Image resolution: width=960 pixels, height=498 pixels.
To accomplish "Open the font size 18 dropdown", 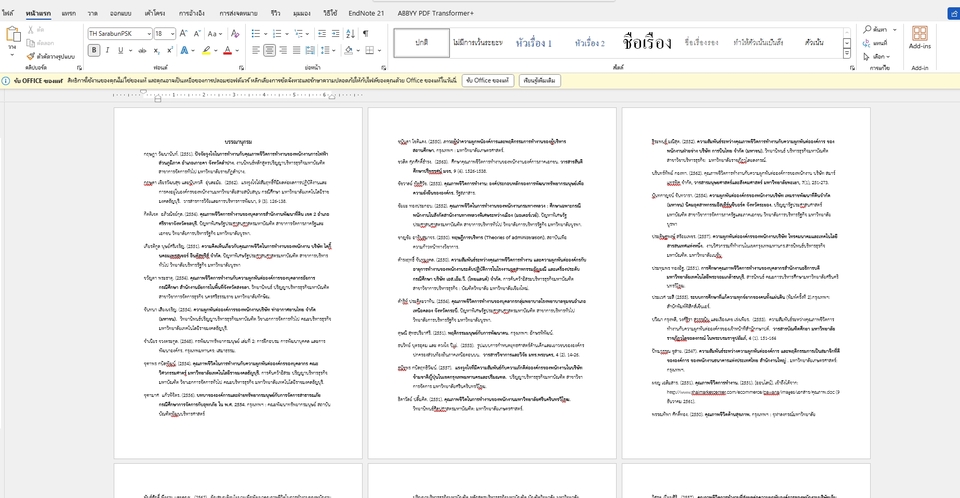I will pos(173,34).
